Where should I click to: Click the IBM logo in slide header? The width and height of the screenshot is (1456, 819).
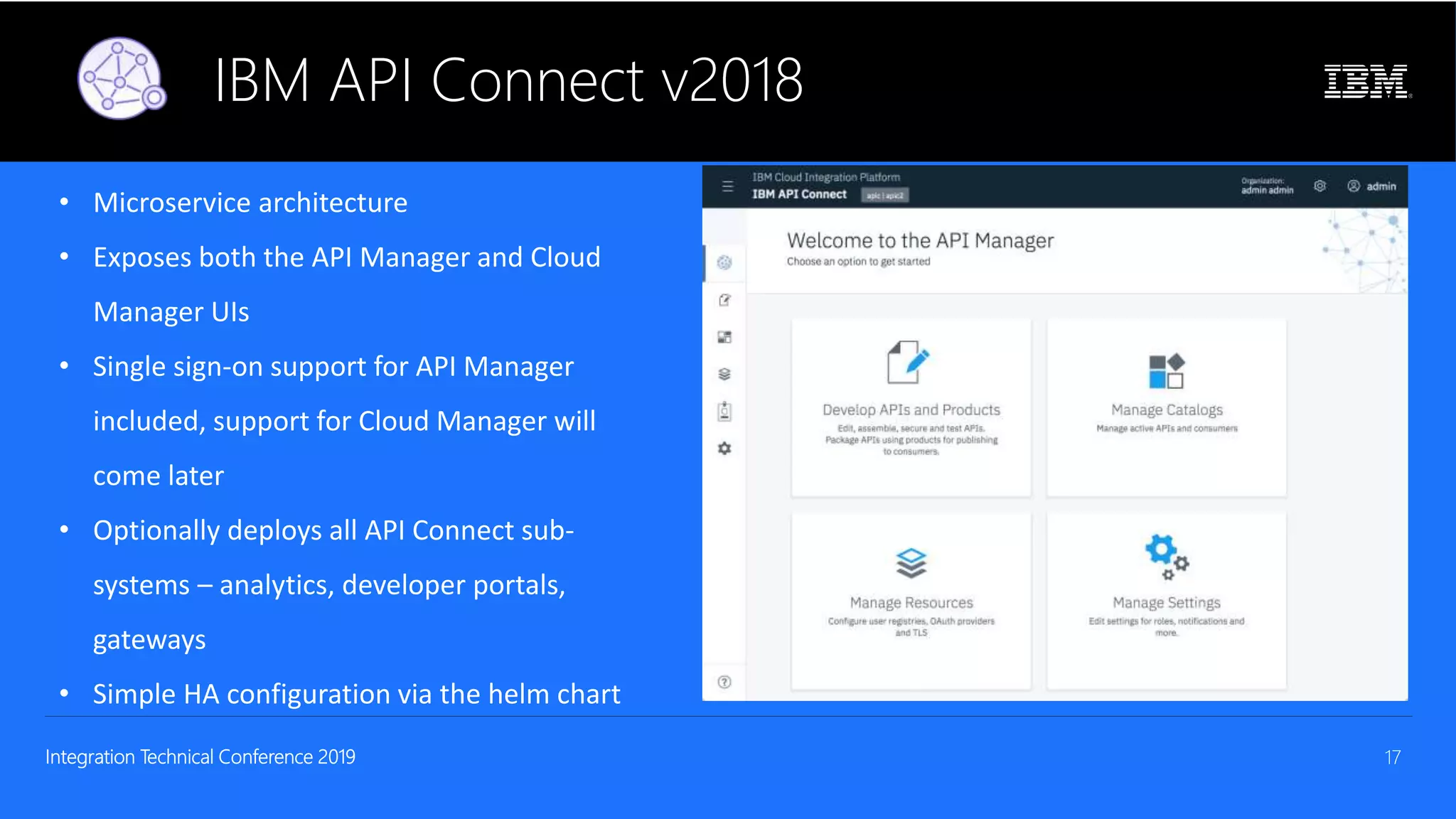pyautogui.click(x=1366, y=81)
